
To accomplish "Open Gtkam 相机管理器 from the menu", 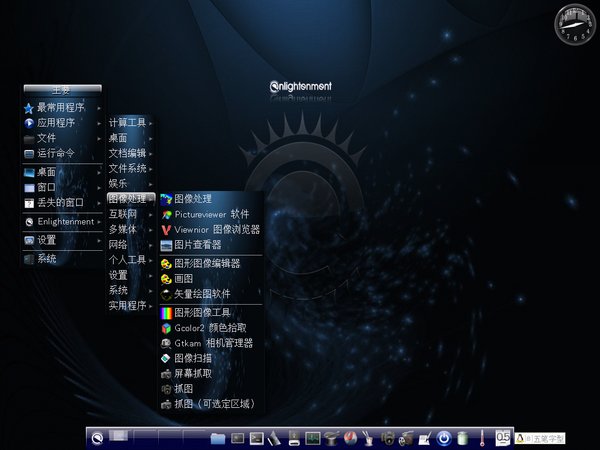I will click(212, 342).
